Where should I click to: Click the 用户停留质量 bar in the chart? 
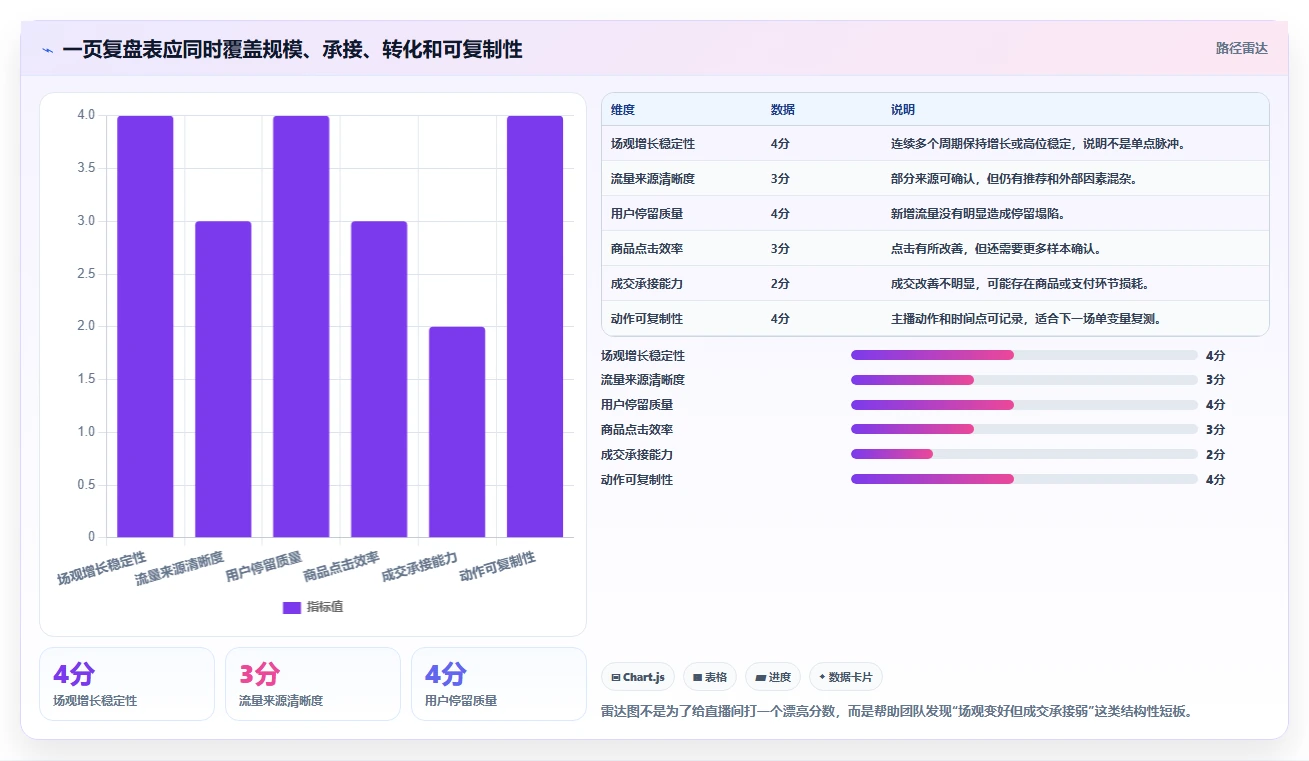pyautogui.click(x=301, y=326)
